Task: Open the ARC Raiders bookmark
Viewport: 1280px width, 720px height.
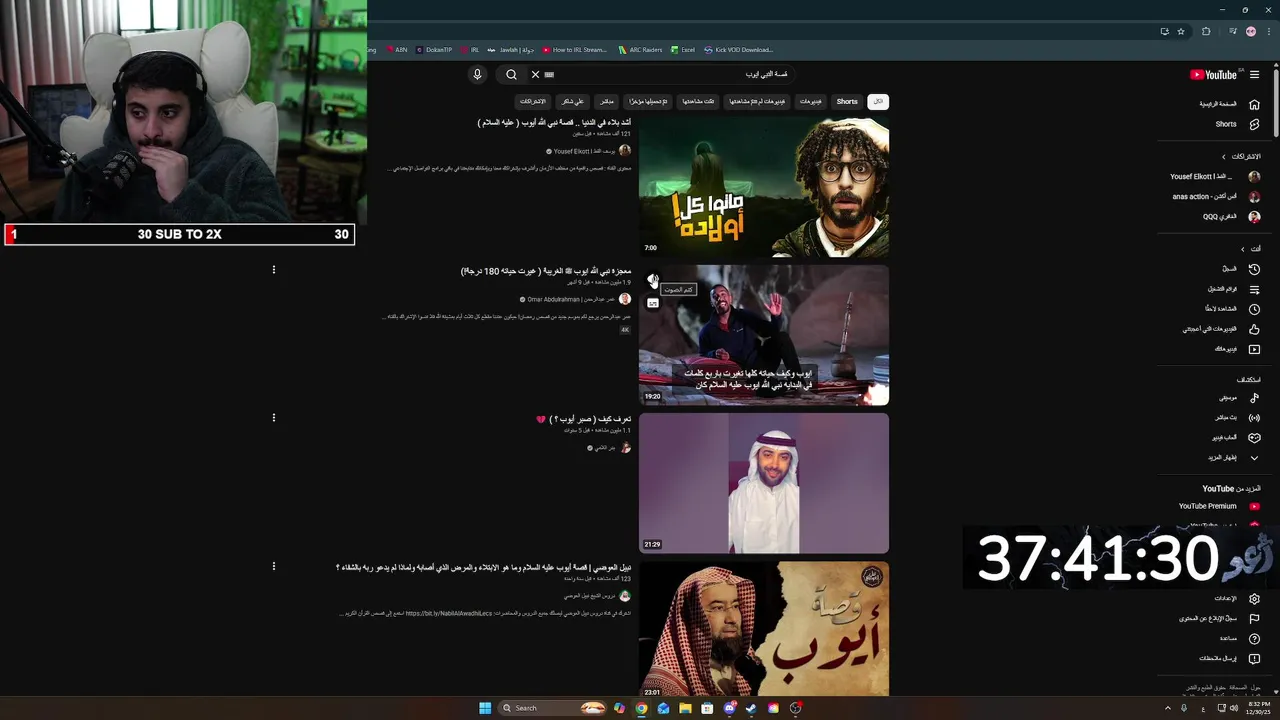Action: 640,49
